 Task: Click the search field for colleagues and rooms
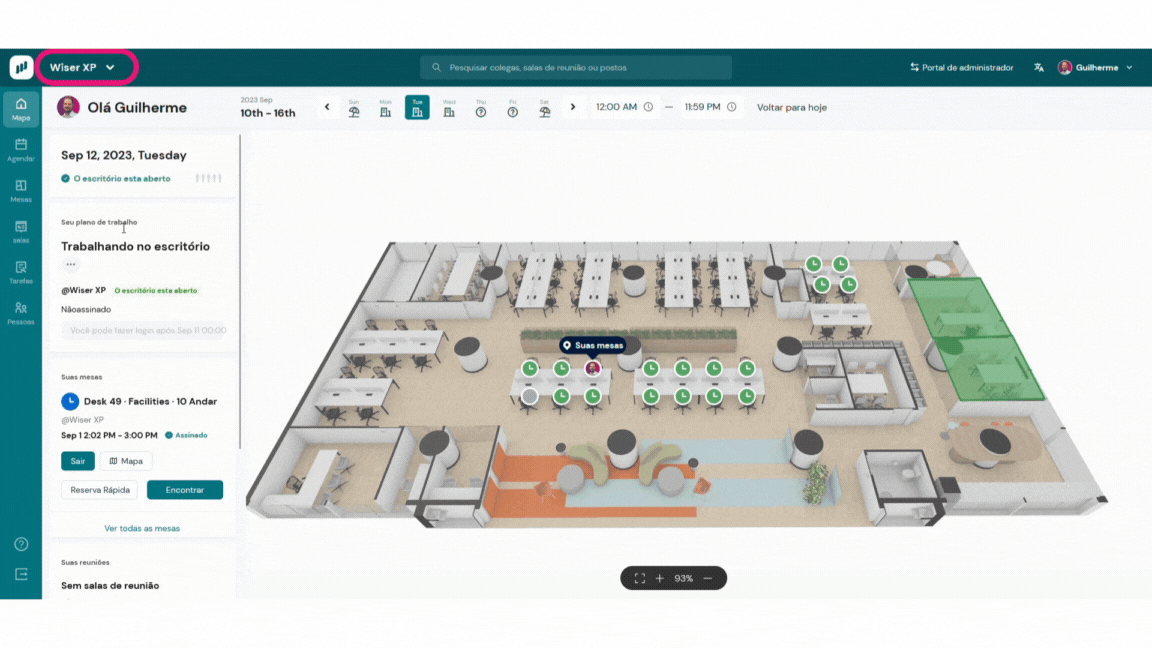576,68
